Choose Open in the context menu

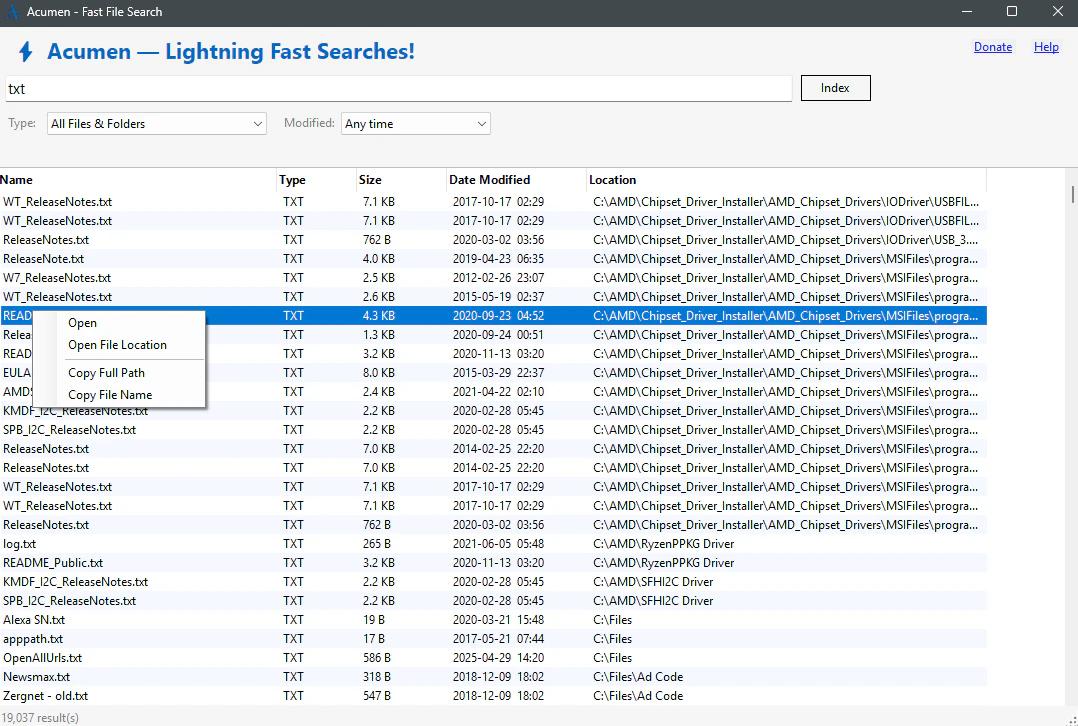click(82, 323)
